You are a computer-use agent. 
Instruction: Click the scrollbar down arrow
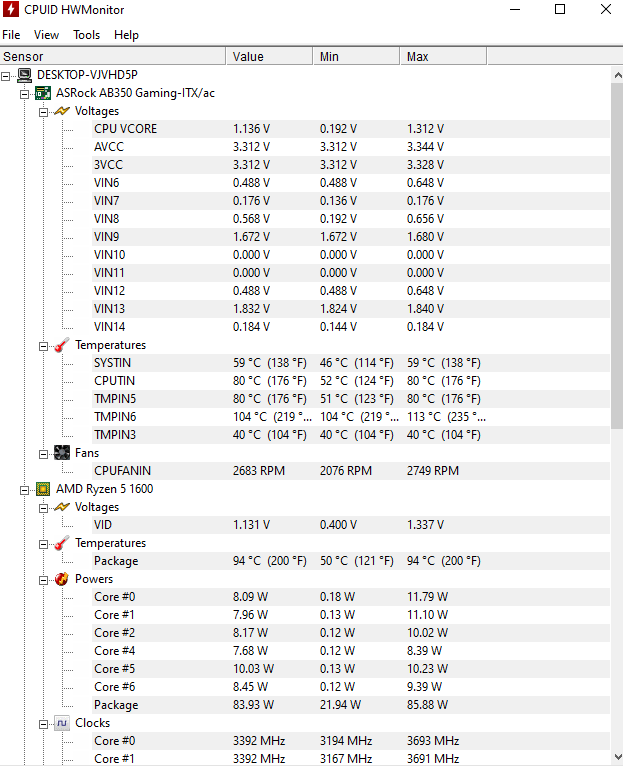(617, 757)
